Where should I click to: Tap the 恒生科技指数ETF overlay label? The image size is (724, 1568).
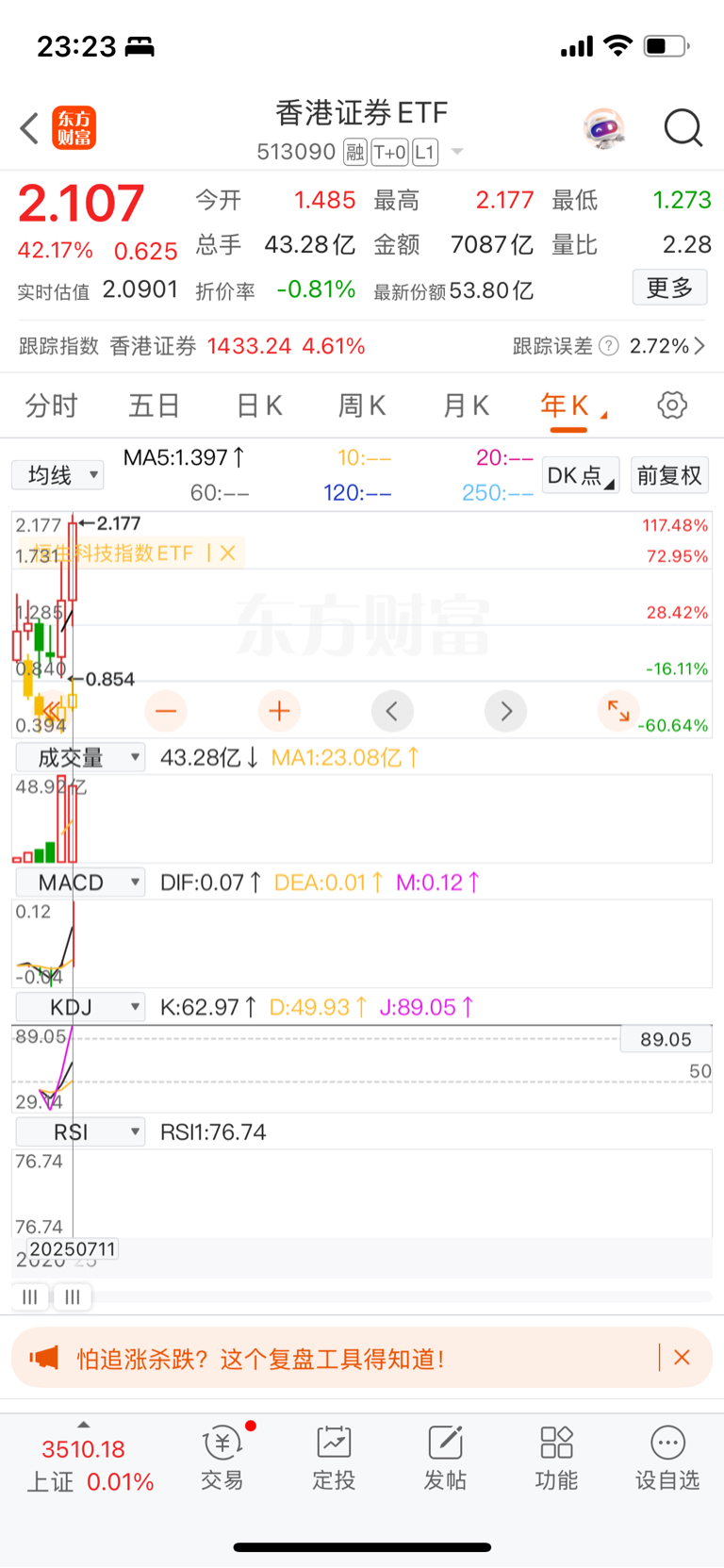pos(113,553)
